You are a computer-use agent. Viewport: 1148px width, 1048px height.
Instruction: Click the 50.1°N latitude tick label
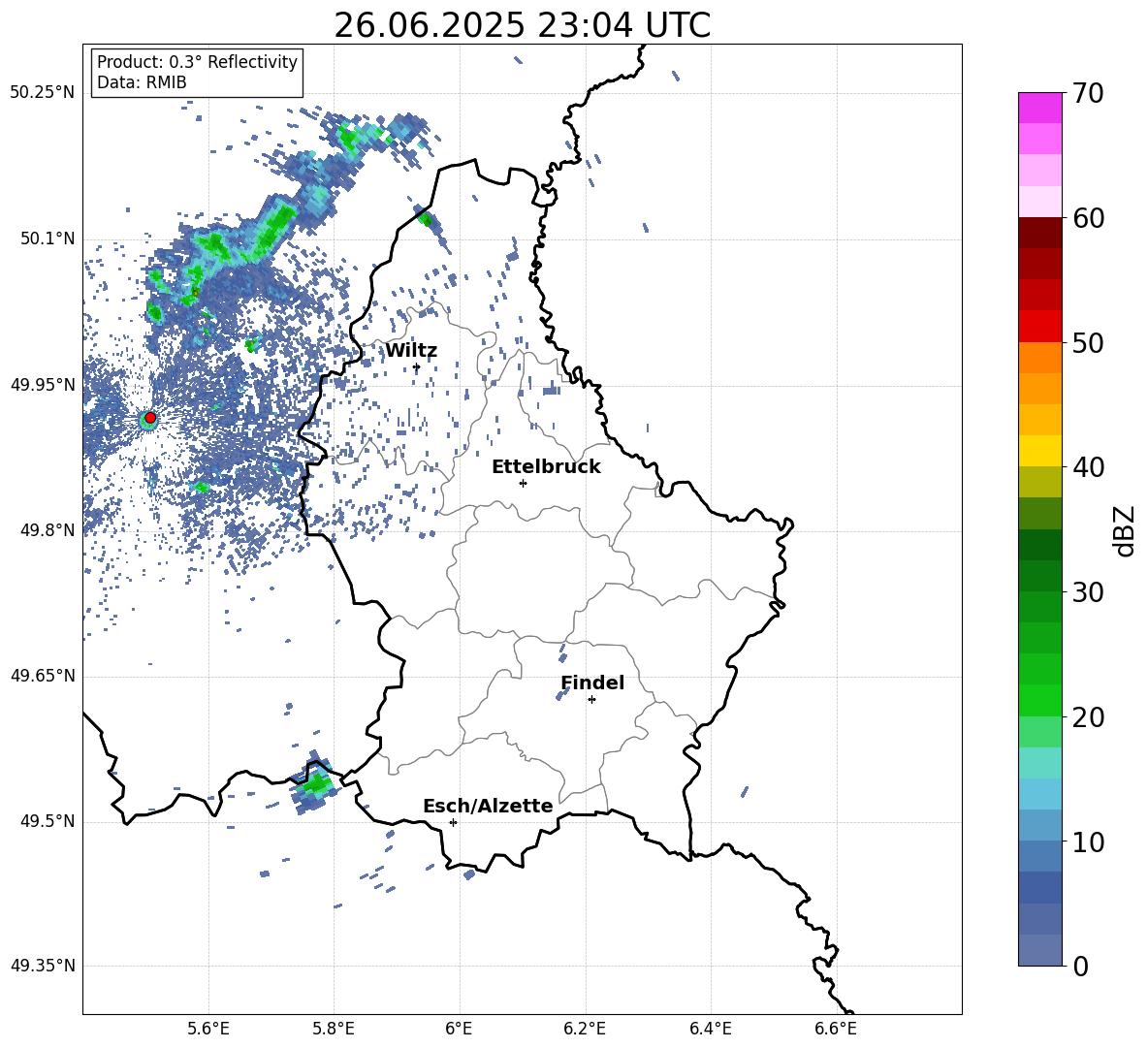48,239
